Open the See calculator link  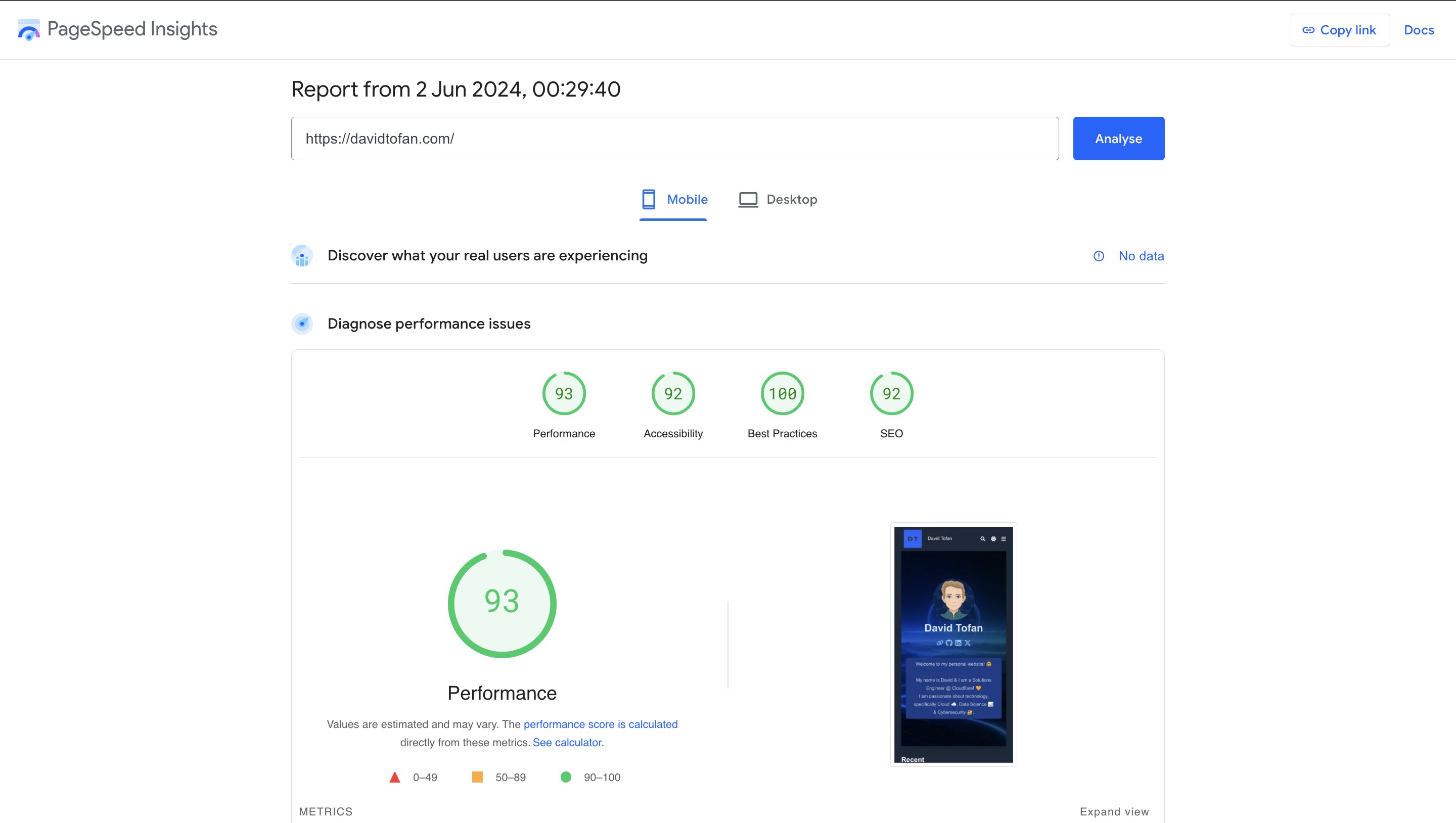click(568, 742)
